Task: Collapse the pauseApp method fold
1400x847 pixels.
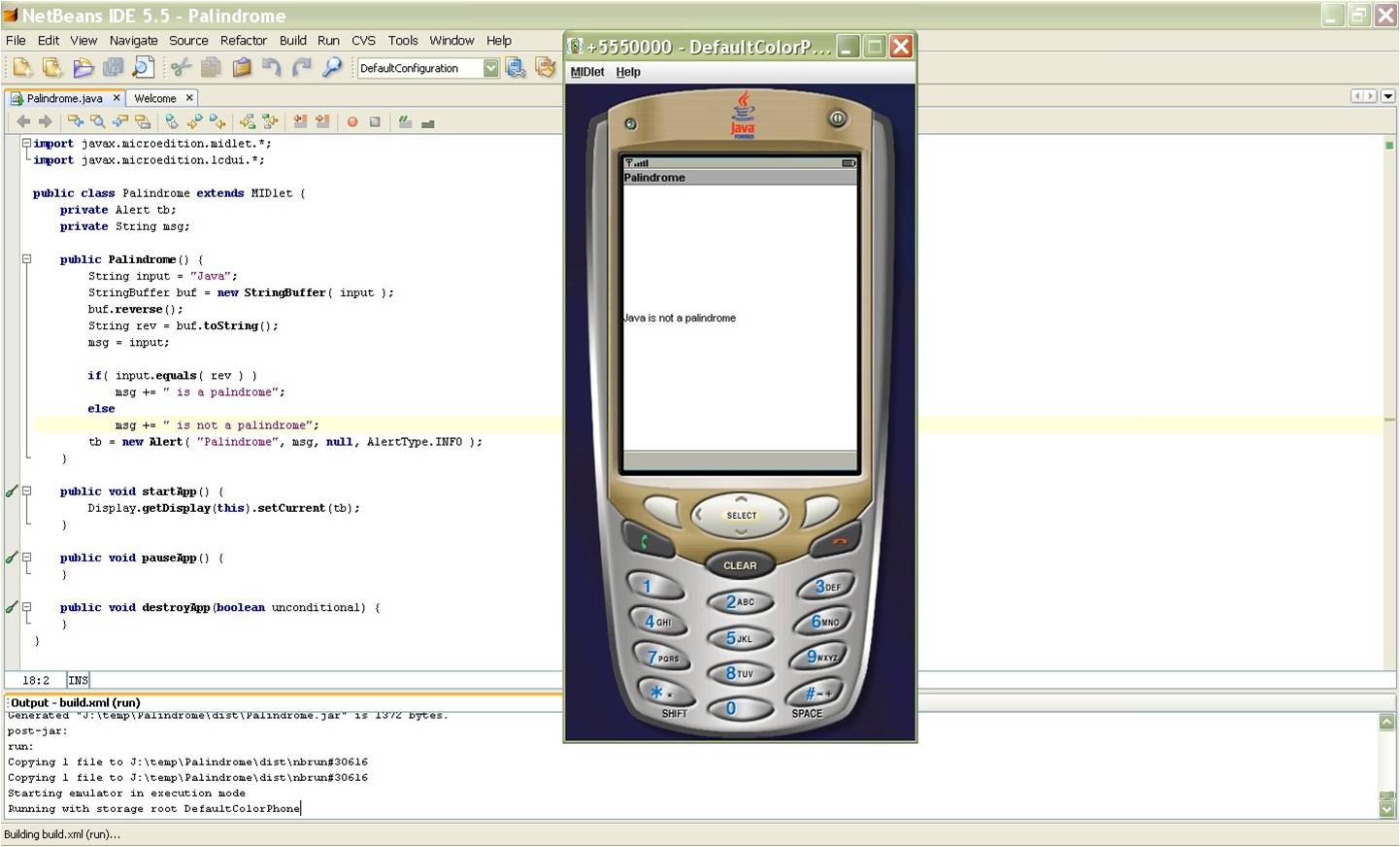Action: coord(27,558)
